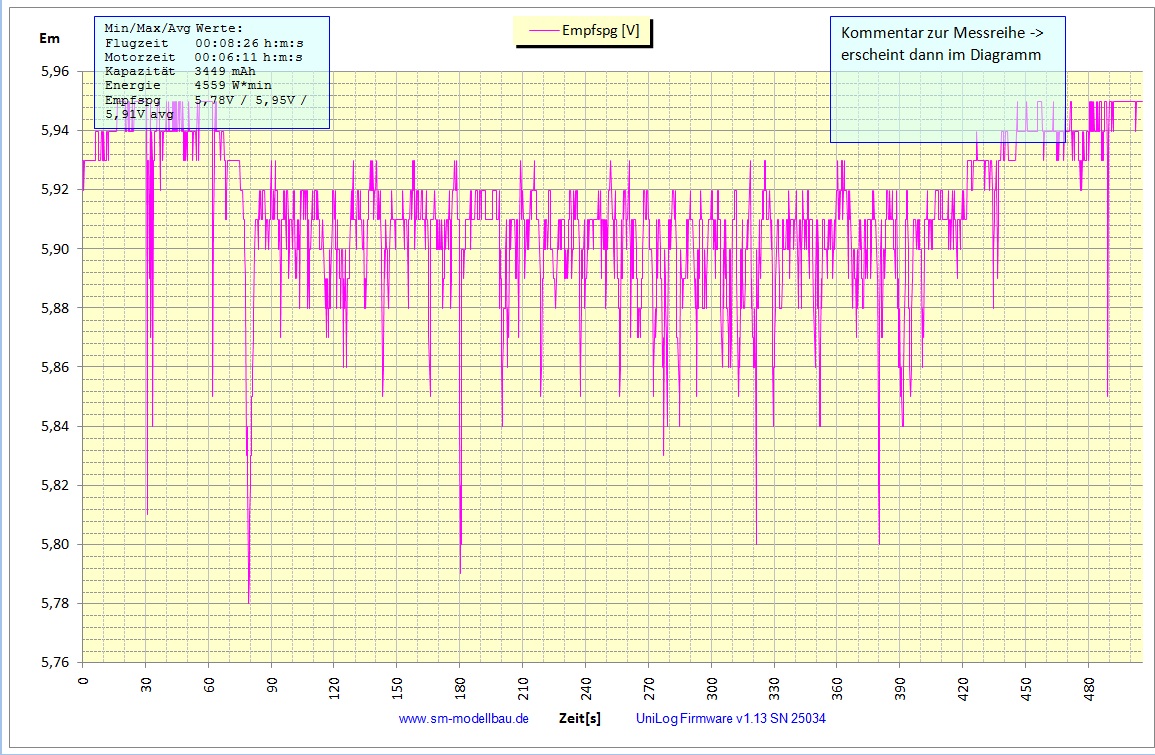Click the magenta line sample in the legend
1155x755 pixels.
click(544, 31)
